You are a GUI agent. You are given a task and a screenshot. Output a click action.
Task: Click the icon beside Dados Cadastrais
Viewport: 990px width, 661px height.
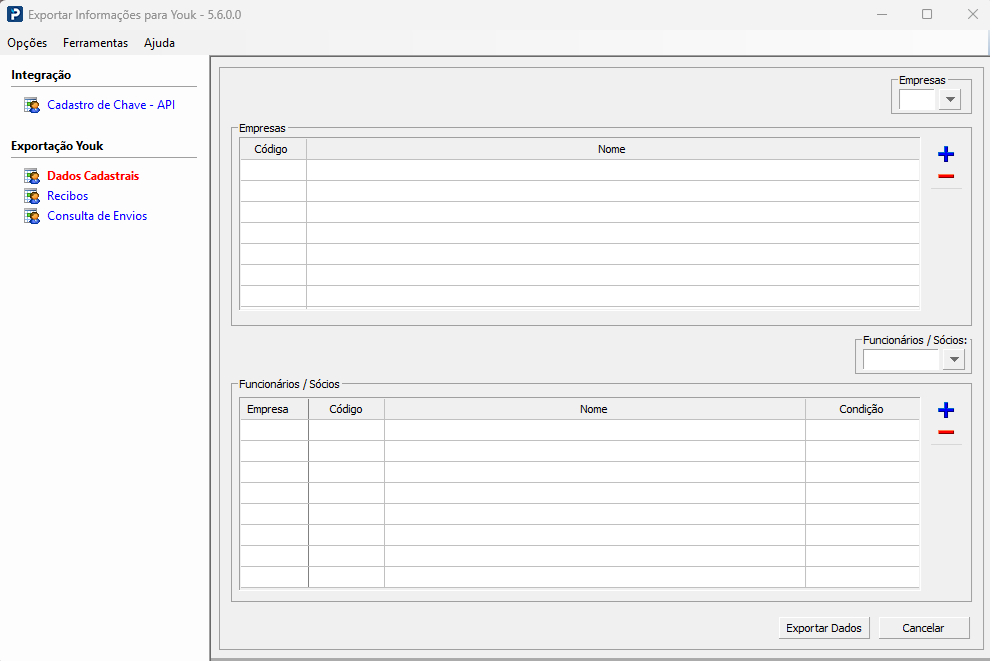[x=32, y=176]
